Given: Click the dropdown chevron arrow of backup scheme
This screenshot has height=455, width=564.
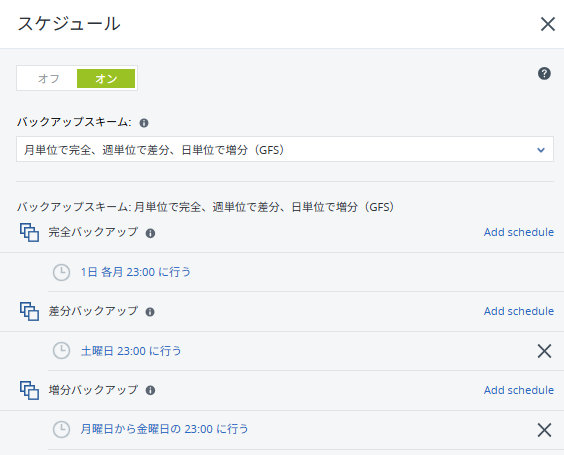Looking at the screenshot, I should tap(541, 150).
